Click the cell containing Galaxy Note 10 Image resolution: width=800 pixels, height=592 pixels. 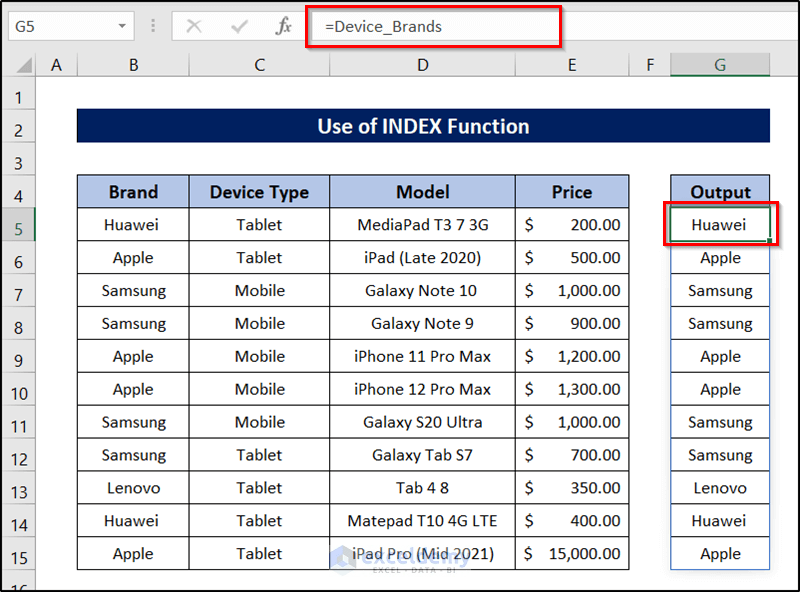[422, 290]
